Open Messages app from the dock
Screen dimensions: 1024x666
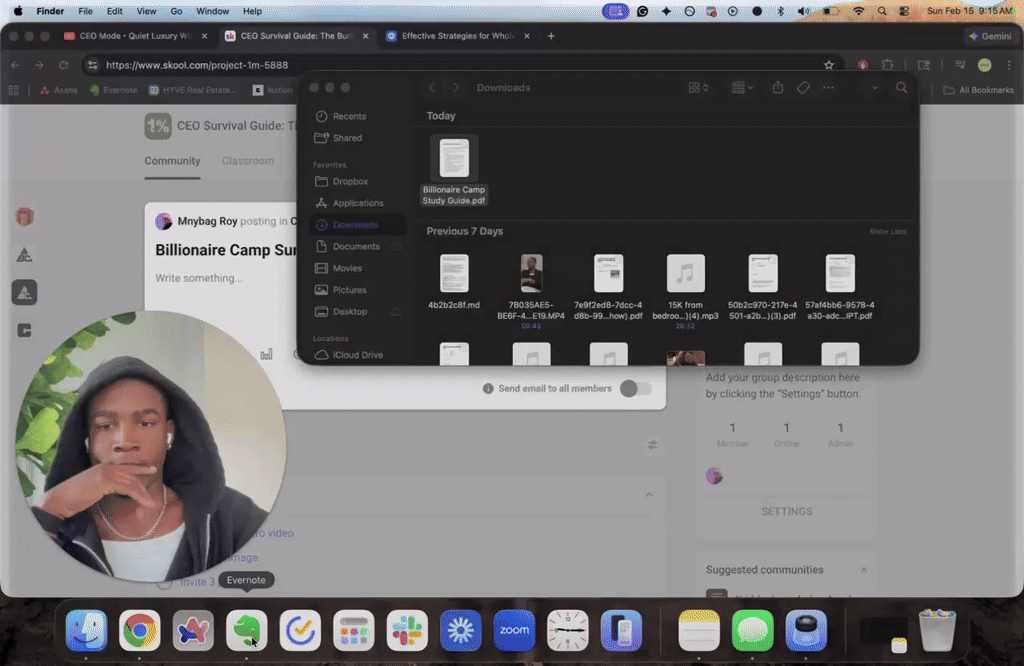point(752,630)
